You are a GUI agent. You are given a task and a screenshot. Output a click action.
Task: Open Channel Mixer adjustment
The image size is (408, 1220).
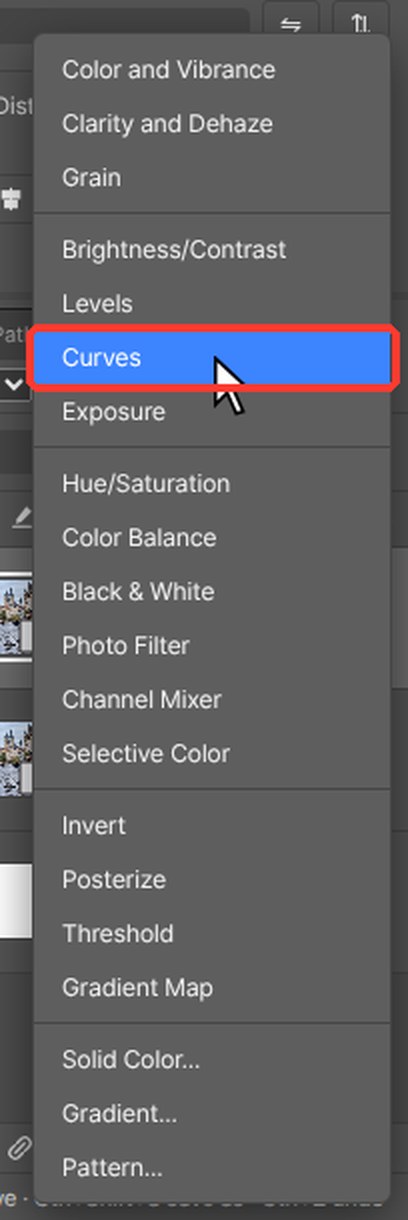tap(212, 699)
